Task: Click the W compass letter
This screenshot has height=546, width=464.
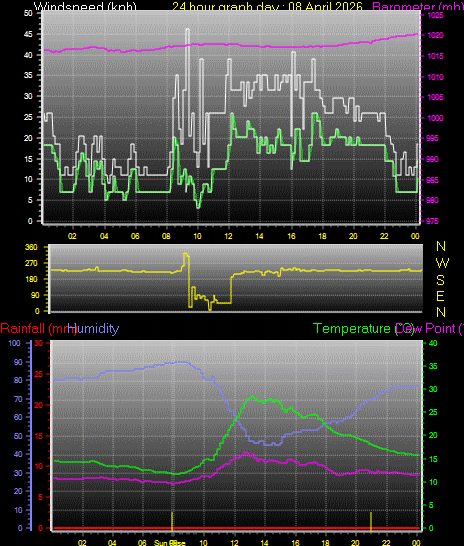Action: click(442, 263)
